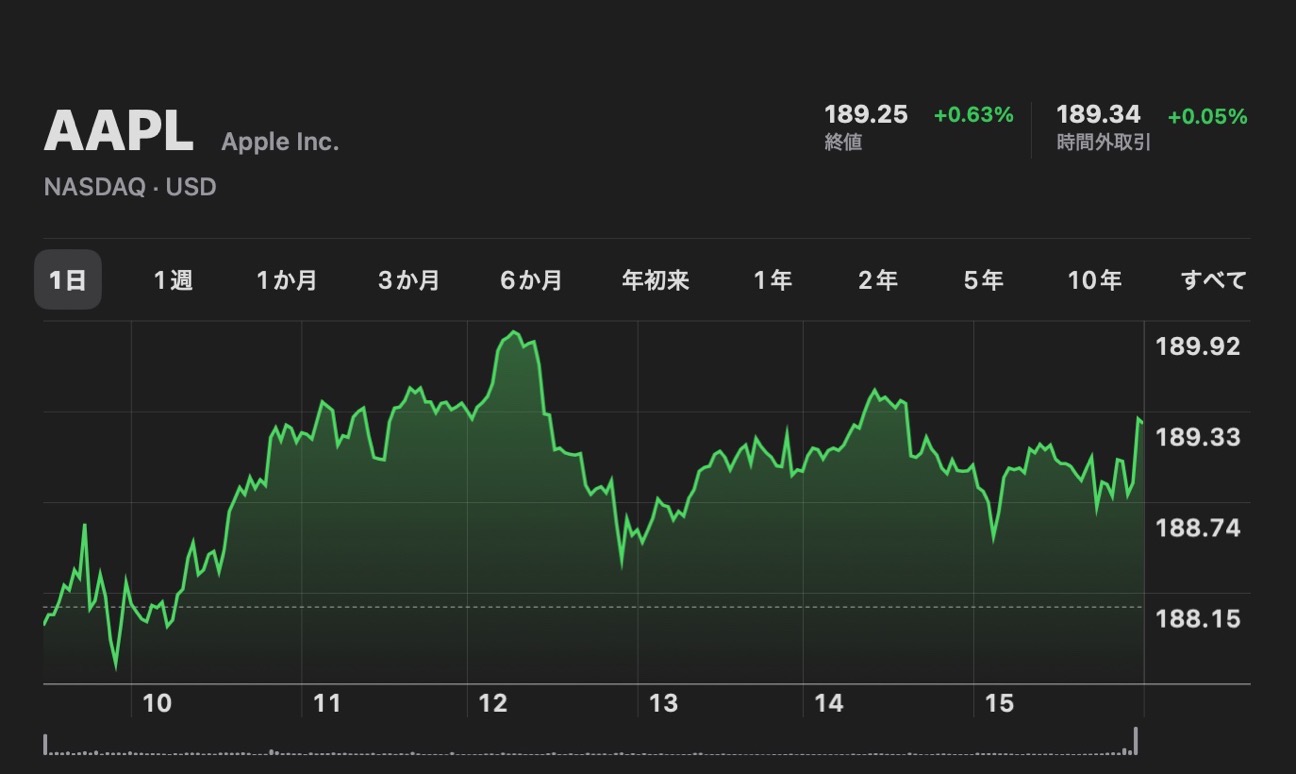
Task: Switch to the 1か月 range tab
Action: 287,280
